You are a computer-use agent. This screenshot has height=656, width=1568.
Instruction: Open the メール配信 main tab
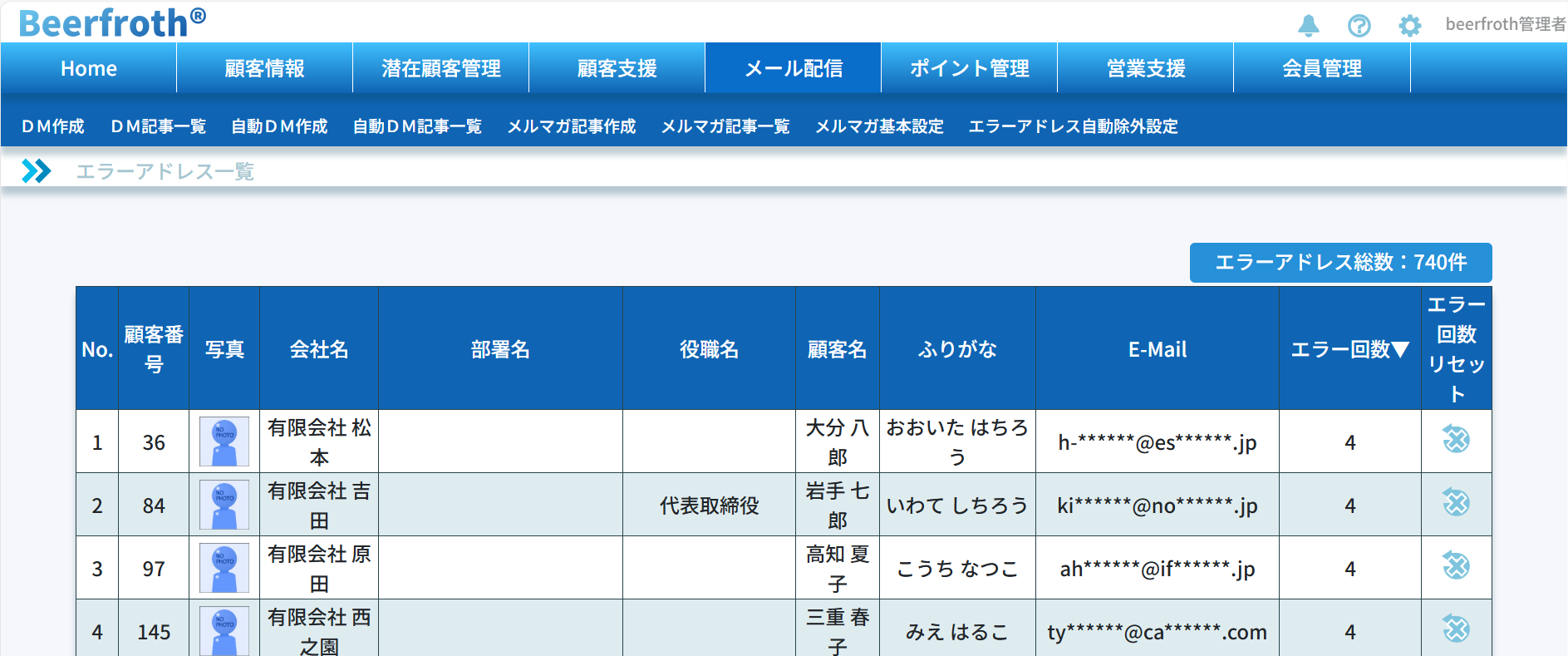point(793,68)
